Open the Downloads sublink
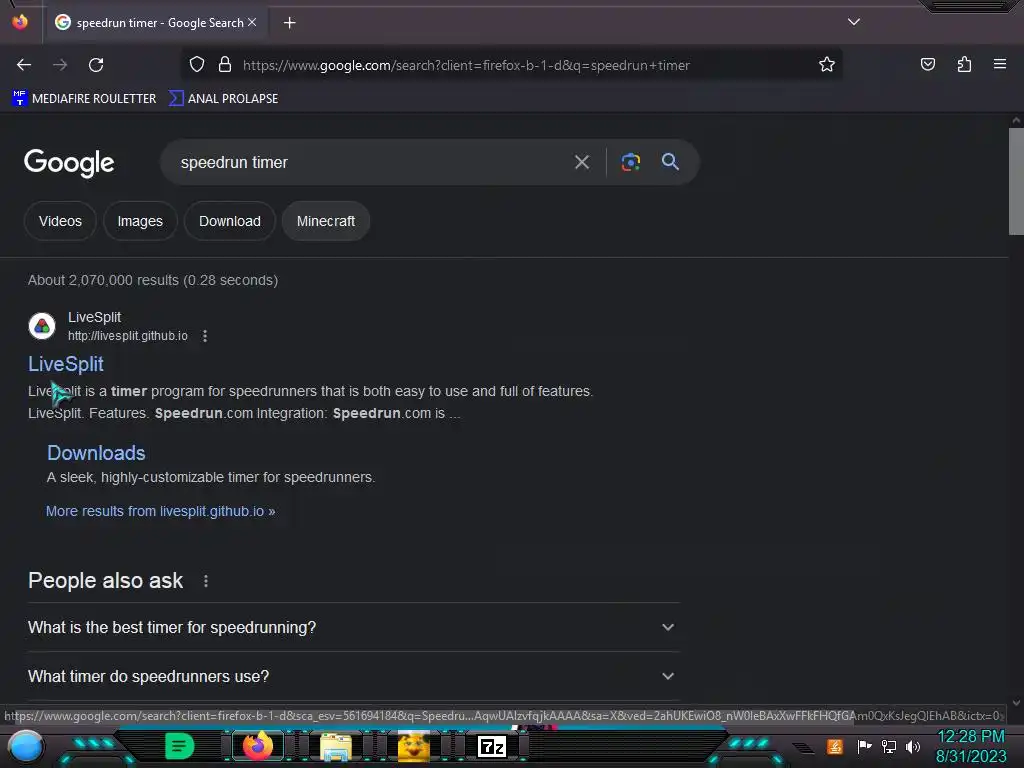This screenshot has width=1024, height=768. pos(96,453)
